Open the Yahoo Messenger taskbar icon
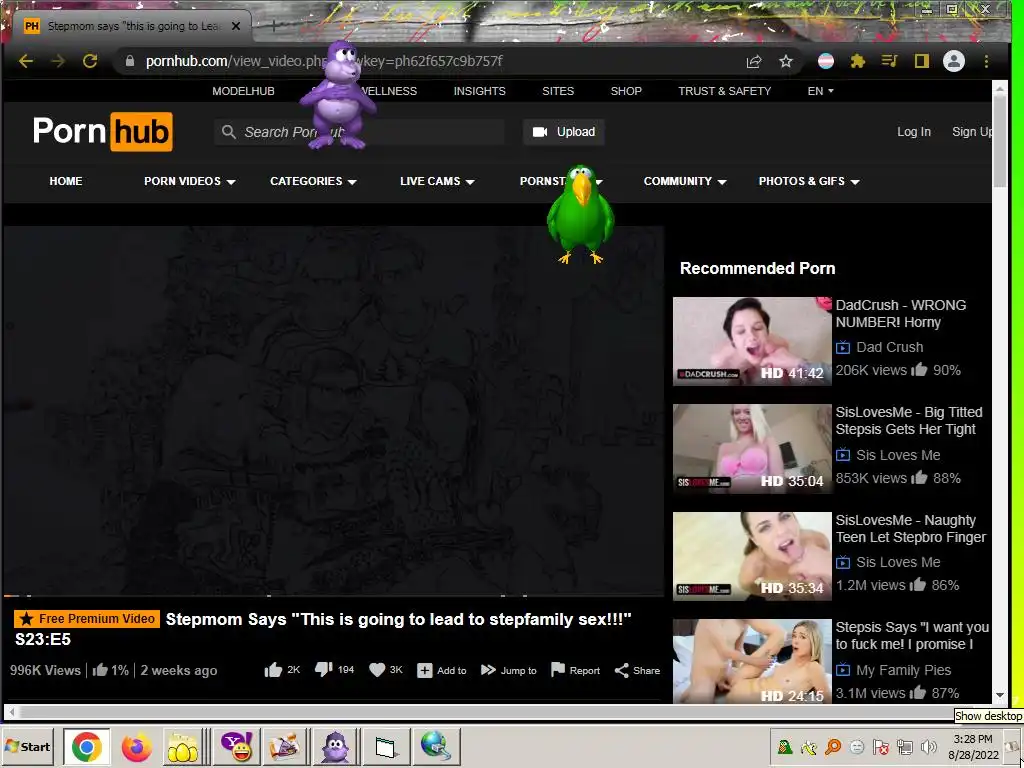This screenshot has width=1024, height=768. point(237,746)
